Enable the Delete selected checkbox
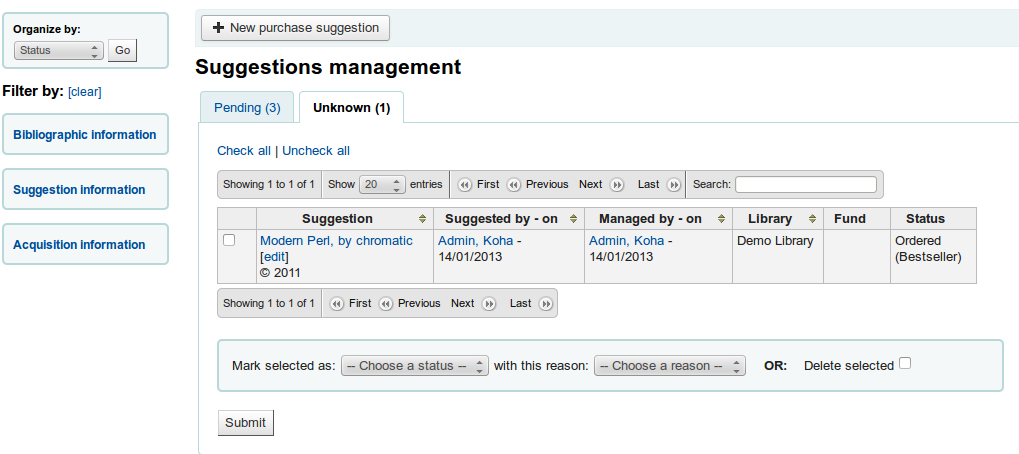Image resolution: width=1019 pixels, height=454 pixels. [905, 364]
